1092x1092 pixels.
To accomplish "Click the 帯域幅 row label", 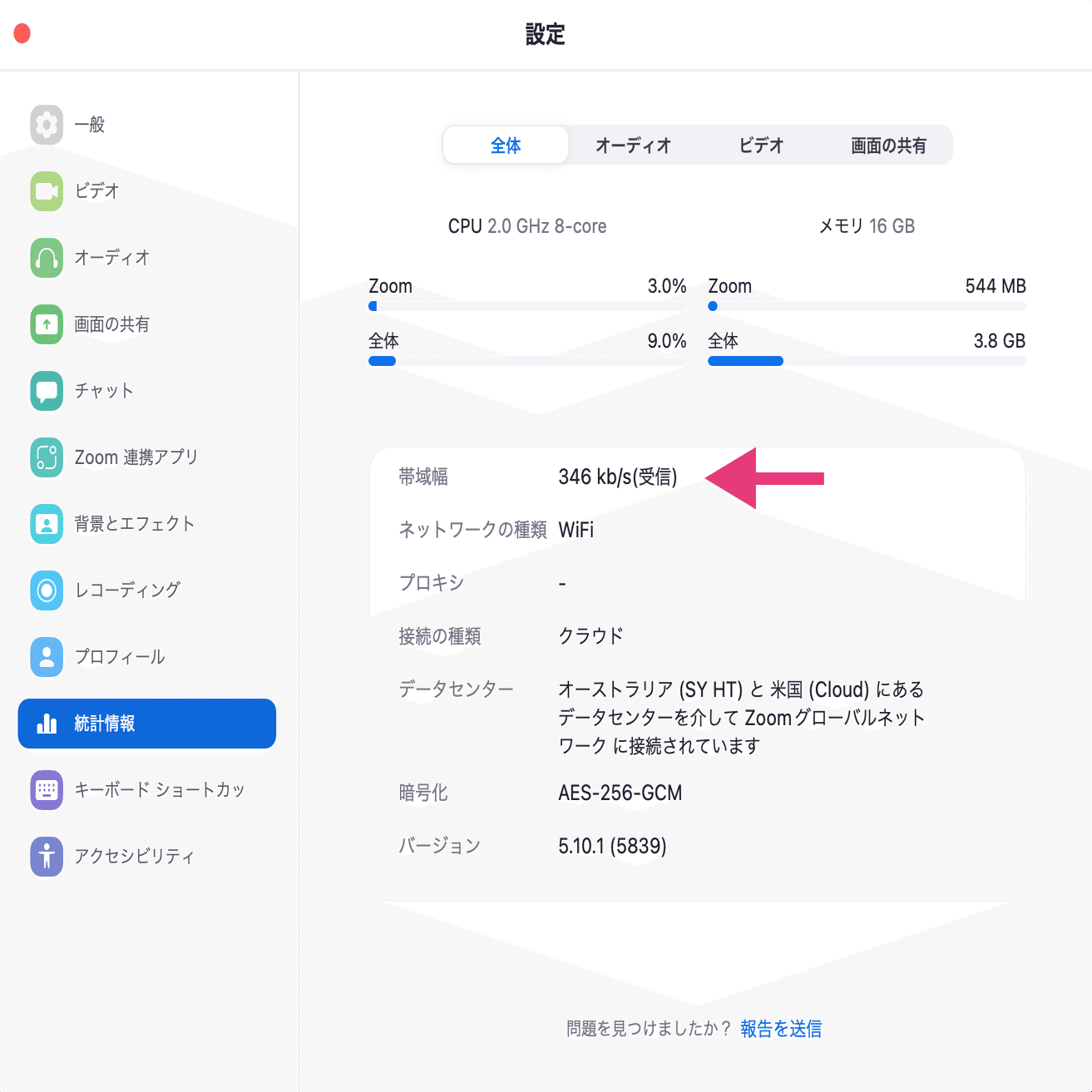I will click(423, 477).
